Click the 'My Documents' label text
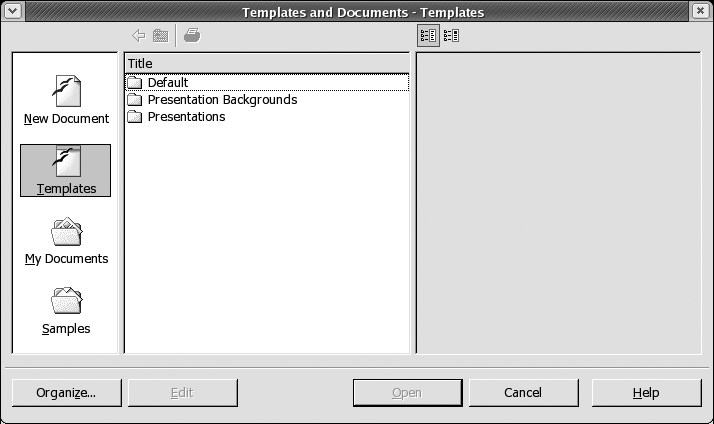This screenshot has height=424, width=714. [66, 259]
